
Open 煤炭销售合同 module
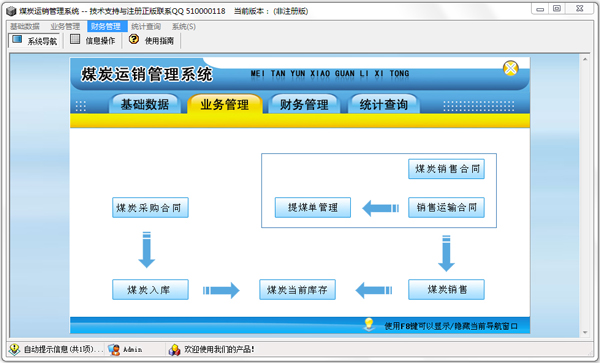pos(446,169)
